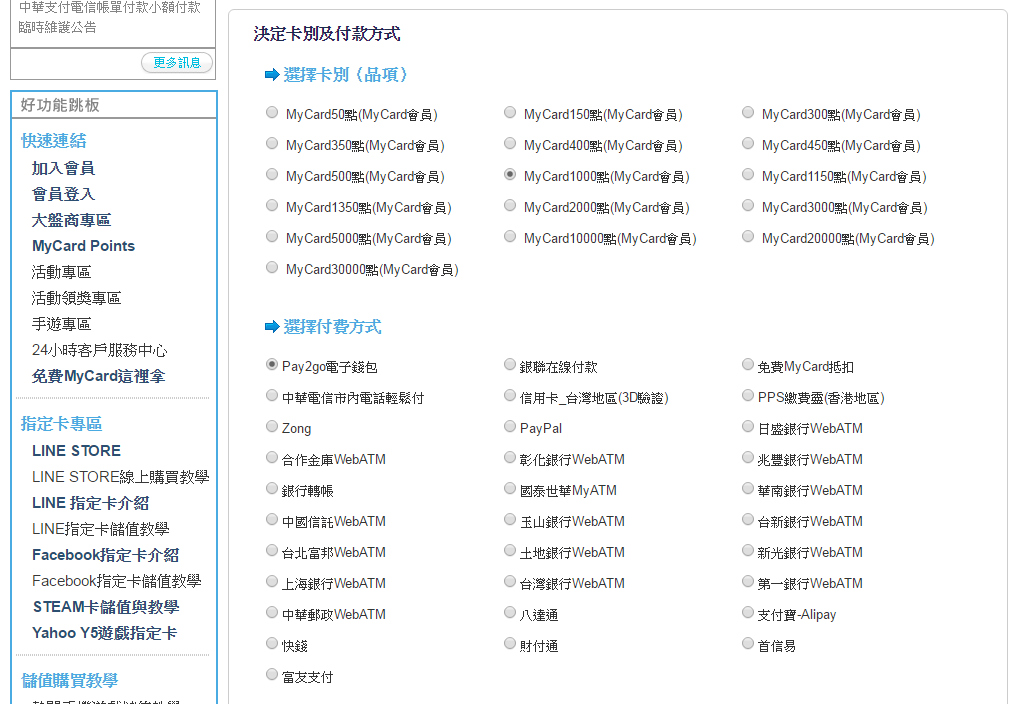
Task: Pick 彰化銀行WebATM payment option
Action: (510, 457)
